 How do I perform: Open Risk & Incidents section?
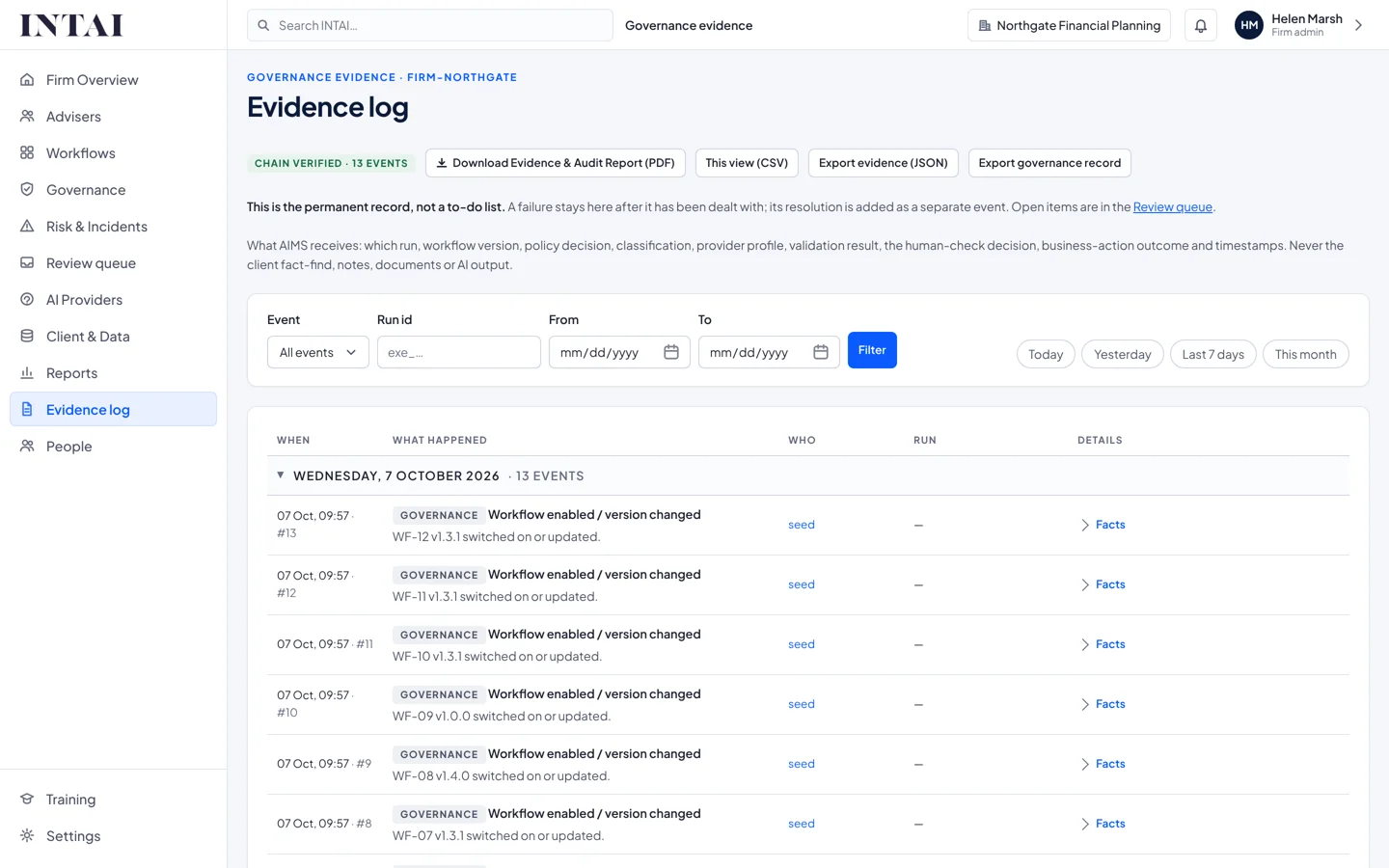tap(113, 227)
